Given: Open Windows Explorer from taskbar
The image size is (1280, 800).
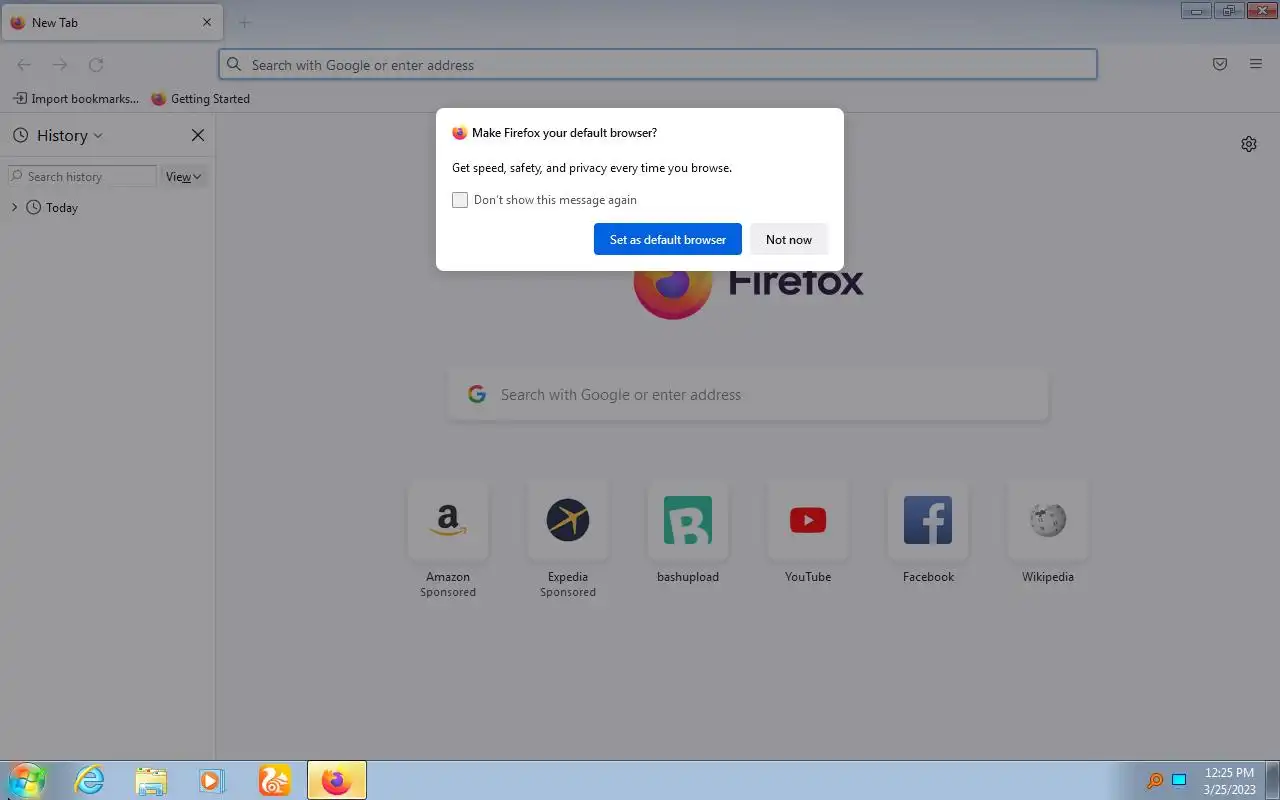Looking at the screenshot, I should (x=151, y=780).
